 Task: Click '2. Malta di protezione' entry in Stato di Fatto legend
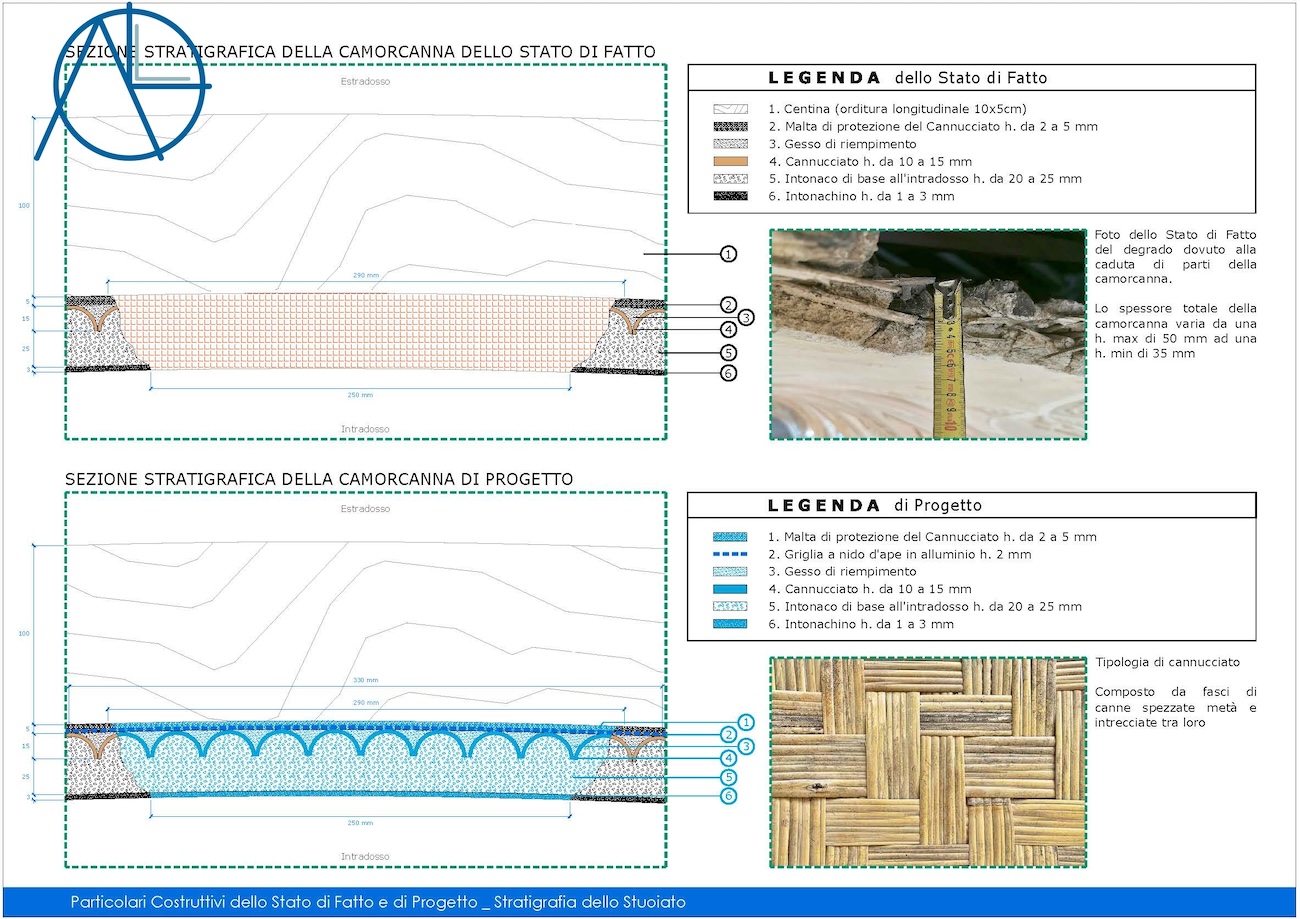933,127
